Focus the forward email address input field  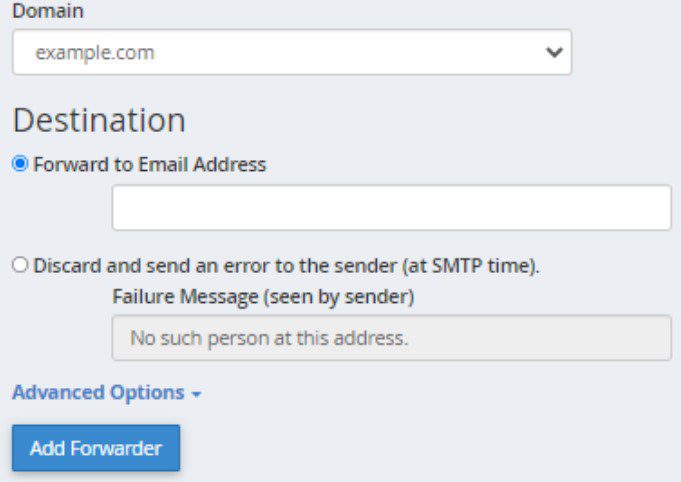click(391, 208)
